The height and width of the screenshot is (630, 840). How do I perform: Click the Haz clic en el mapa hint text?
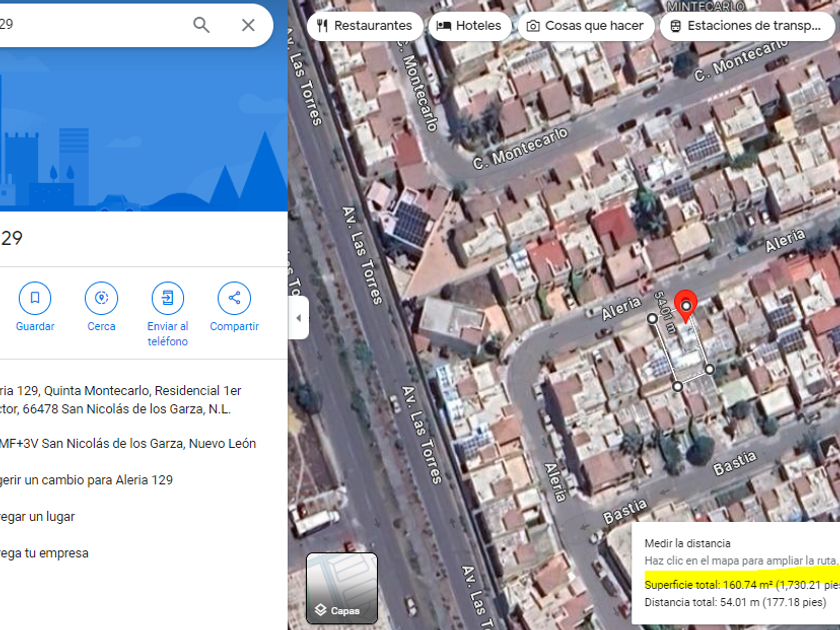click(x=741, y=560)
